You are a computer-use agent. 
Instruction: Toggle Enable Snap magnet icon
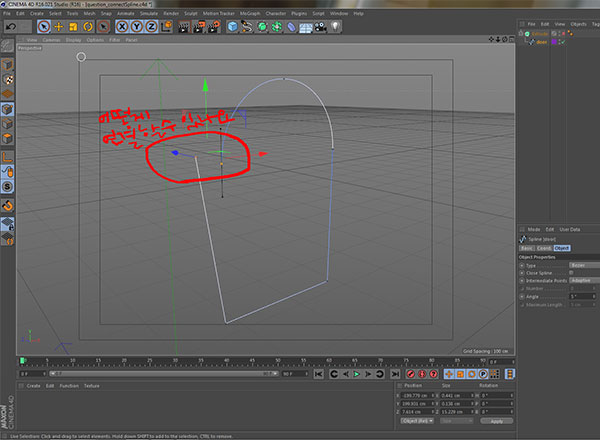[x=8, y=205]
